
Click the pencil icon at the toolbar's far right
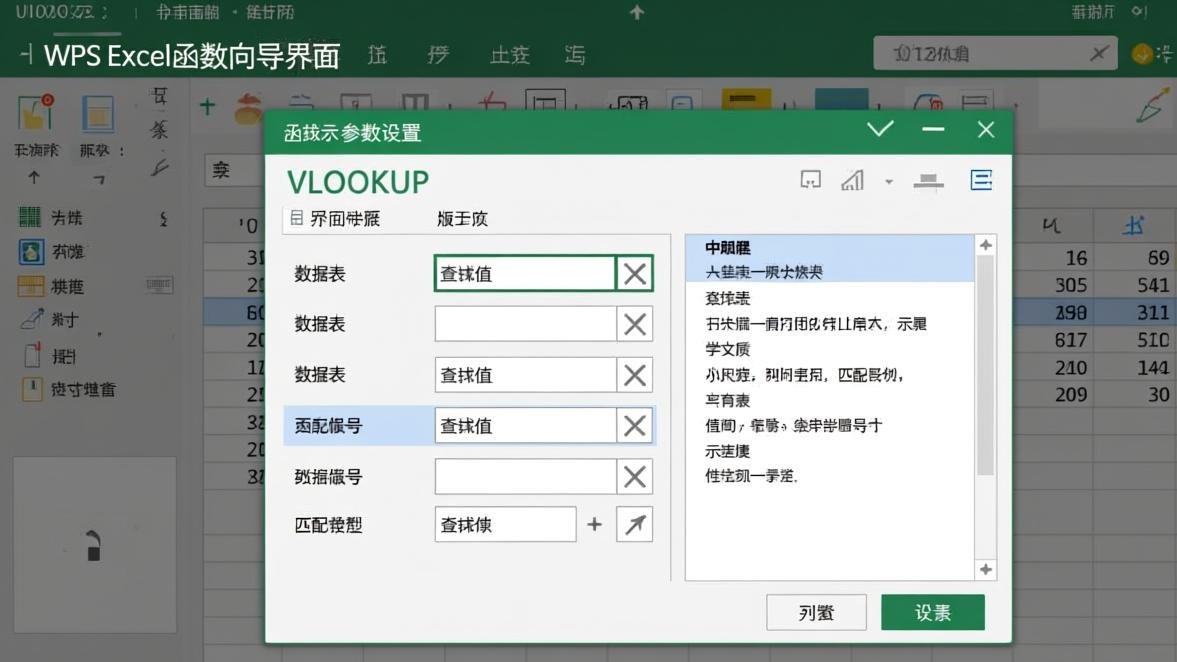coord(1151,107)
